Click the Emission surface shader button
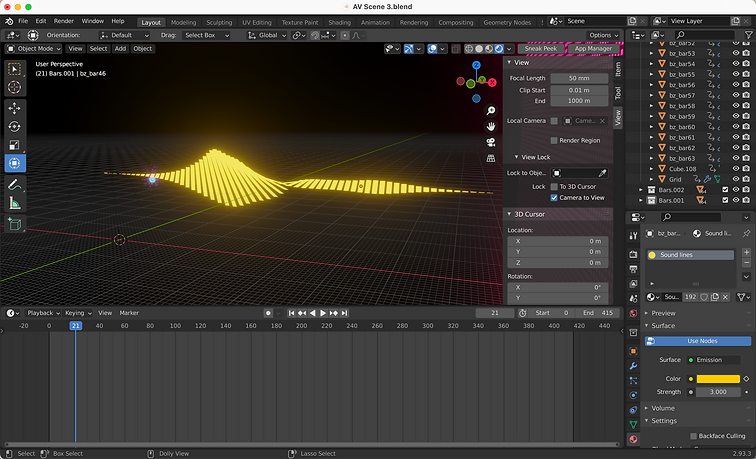Screen dimensions: 756x459 tap(714, 360)
